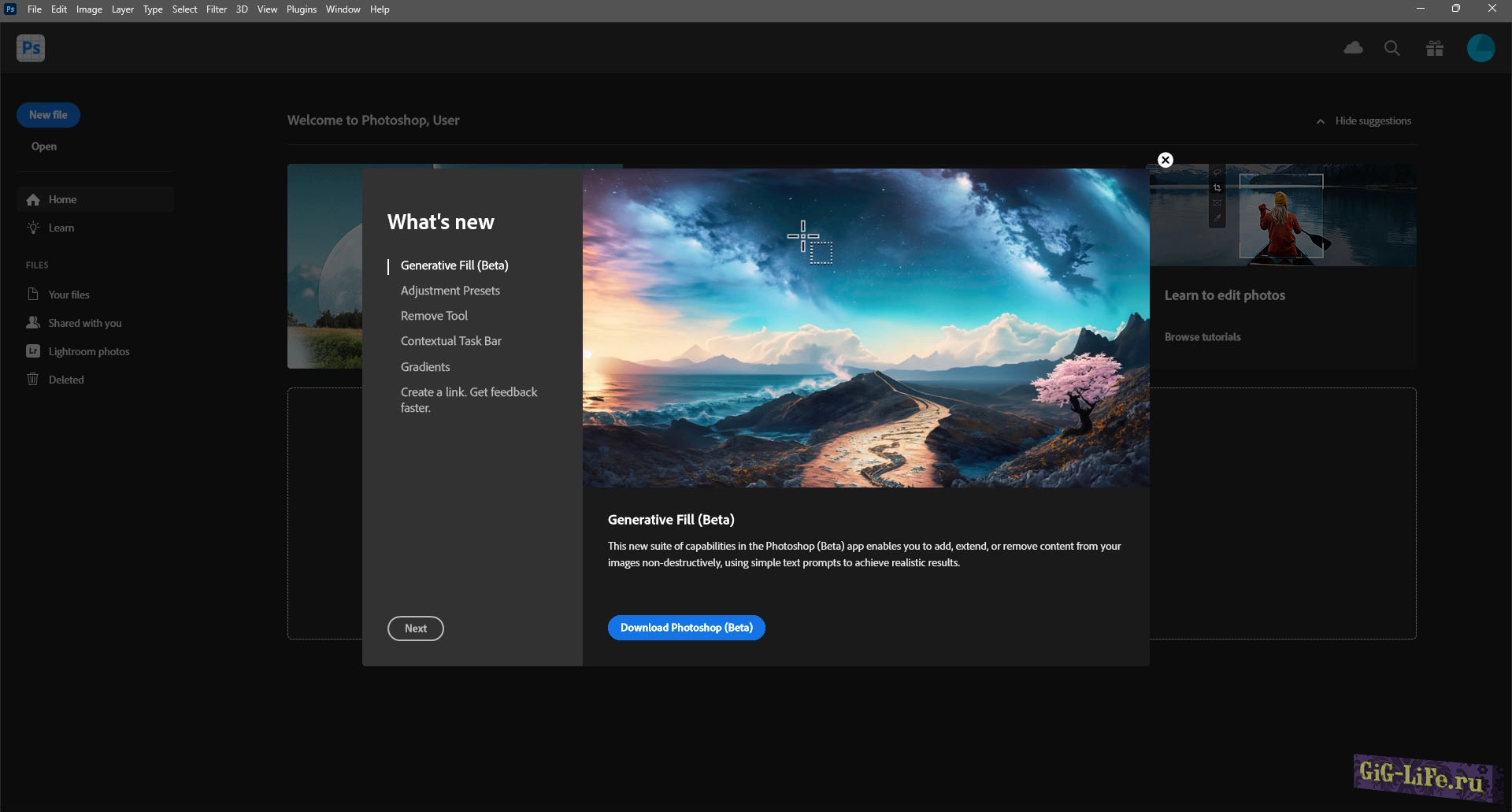Viewport: 1512px width, 812px height.
Task: Click the Photoshop home logo icon
Action: pyautogui.click(x=31, y=48)
